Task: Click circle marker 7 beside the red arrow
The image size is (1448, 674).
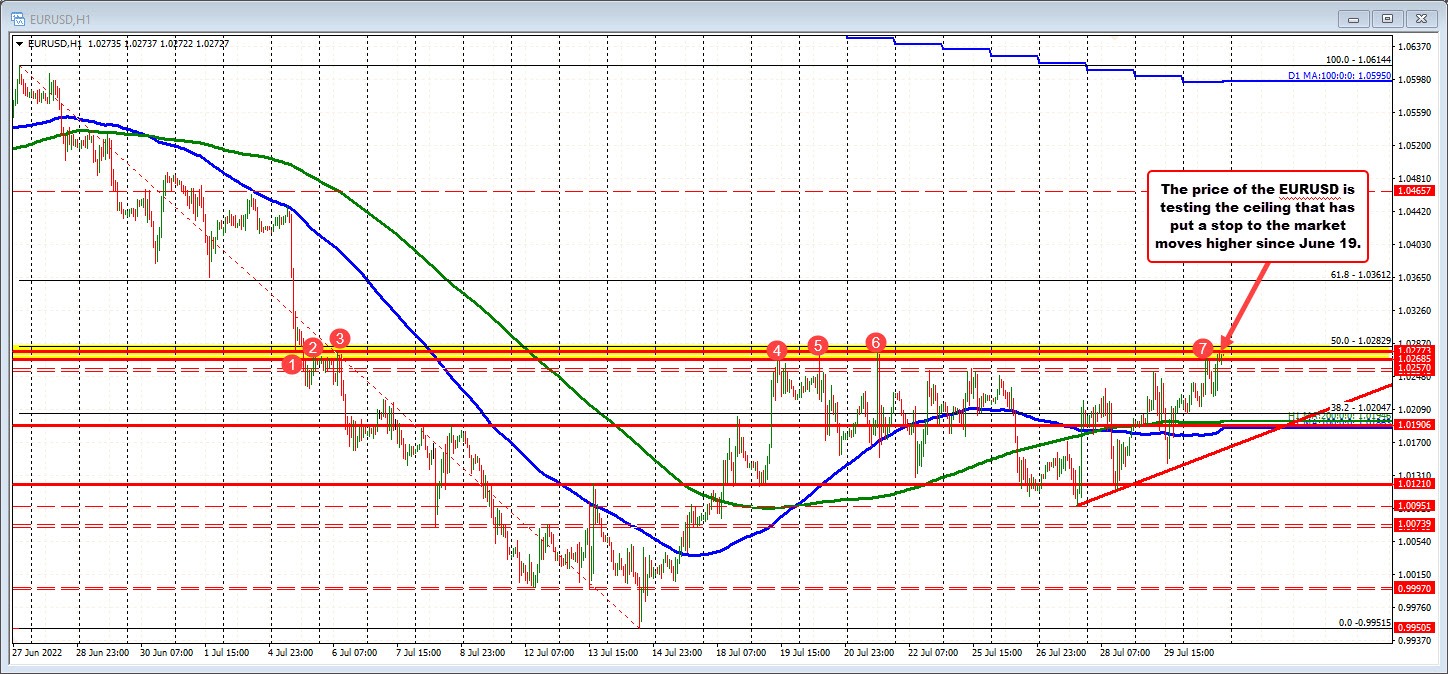Action: [1202, 351]
